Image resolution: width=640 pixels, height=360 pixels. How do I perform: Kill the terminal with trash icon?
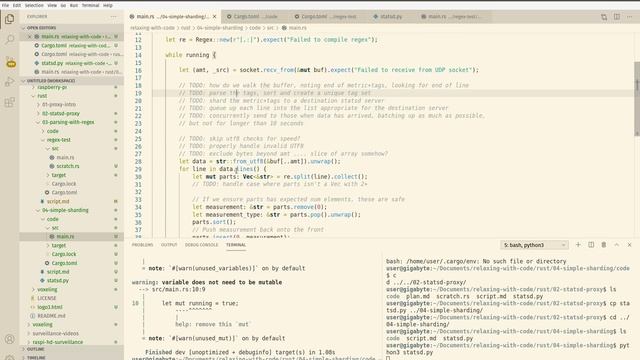tap(604, 244)
